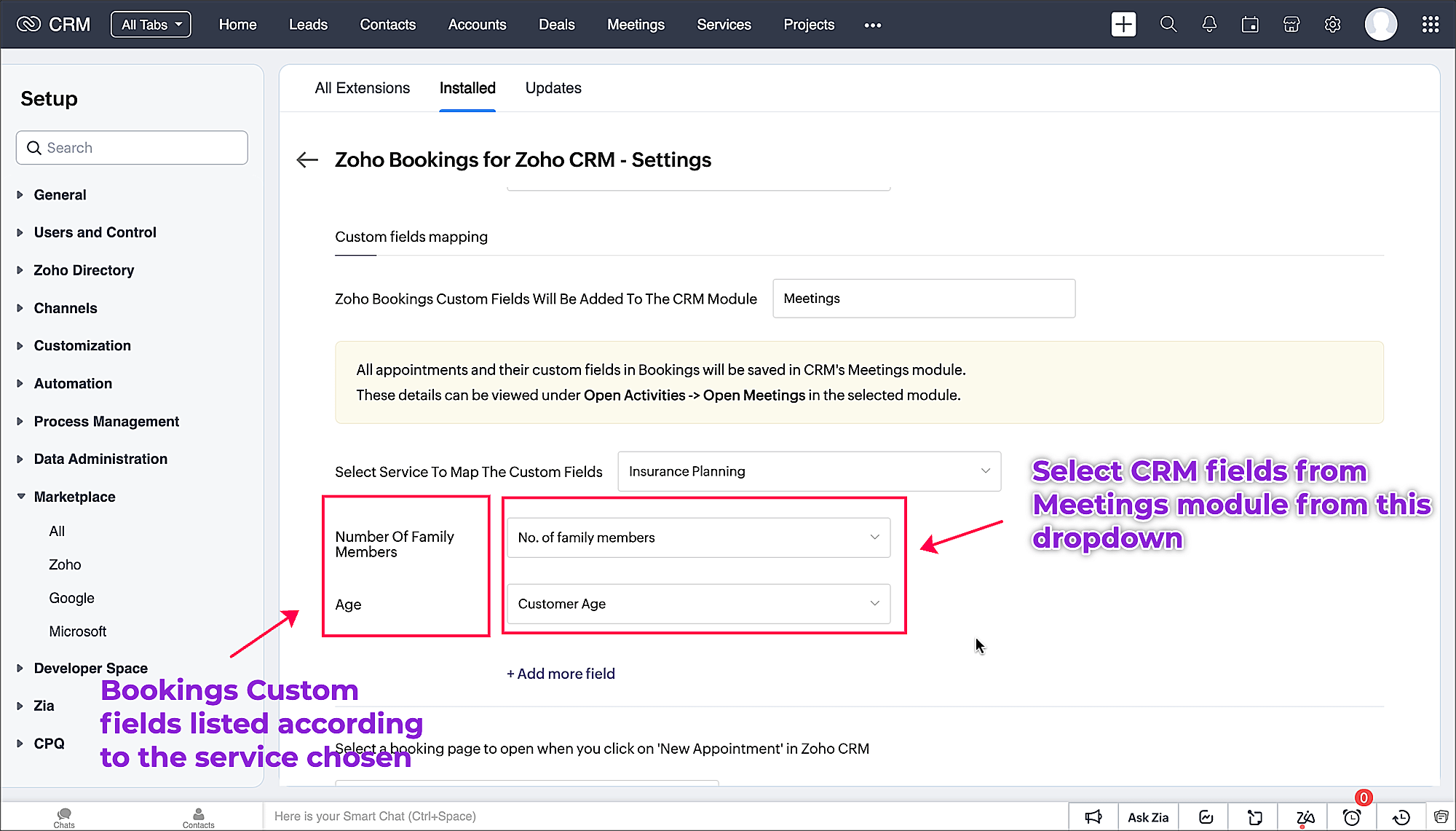
Task: Open the marketplace store icon
Action: pos(1291,25)
